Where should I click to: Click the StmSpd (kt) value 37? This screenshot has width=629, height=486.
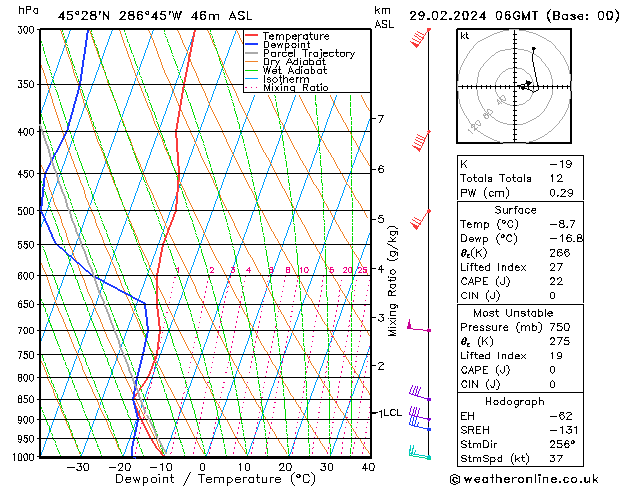coord(556,459)
